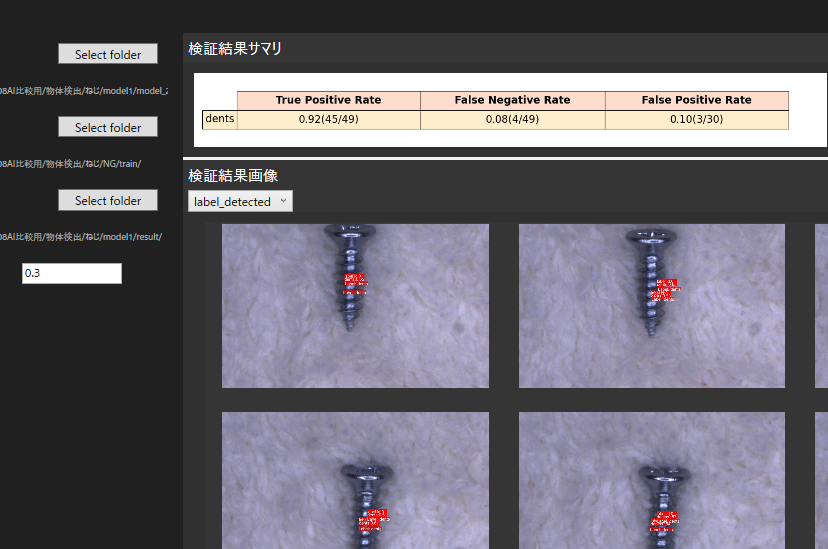Click the 検証結果サマリ section heading

(235, 48)
